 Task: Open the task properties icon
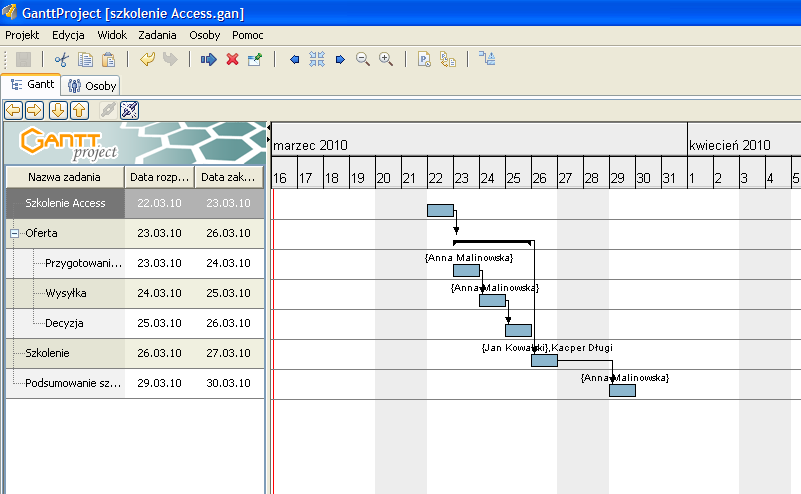click(254, 59)
